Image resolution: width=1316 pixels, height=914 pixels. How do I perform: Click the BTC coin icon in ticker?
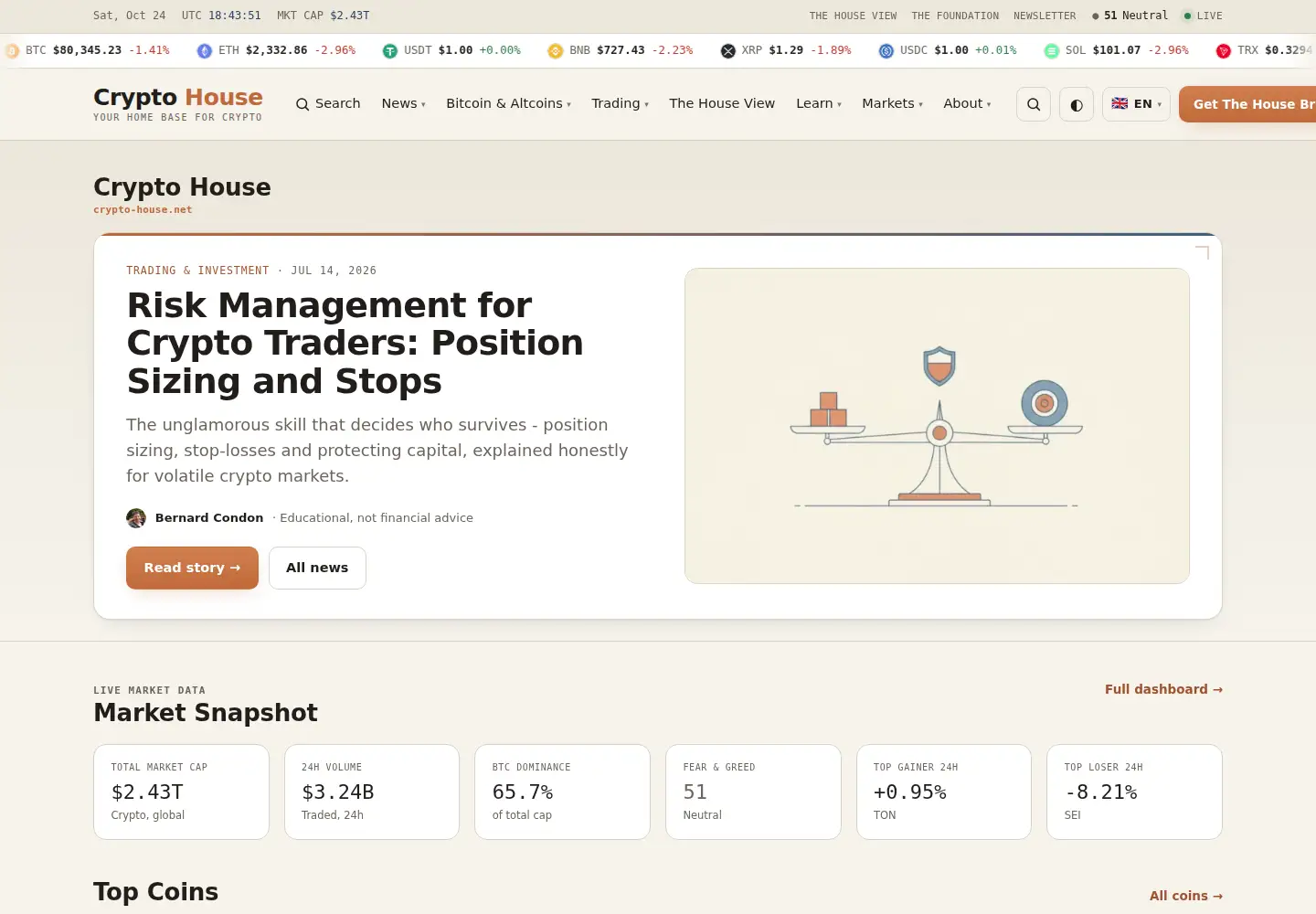pos(12,51)
